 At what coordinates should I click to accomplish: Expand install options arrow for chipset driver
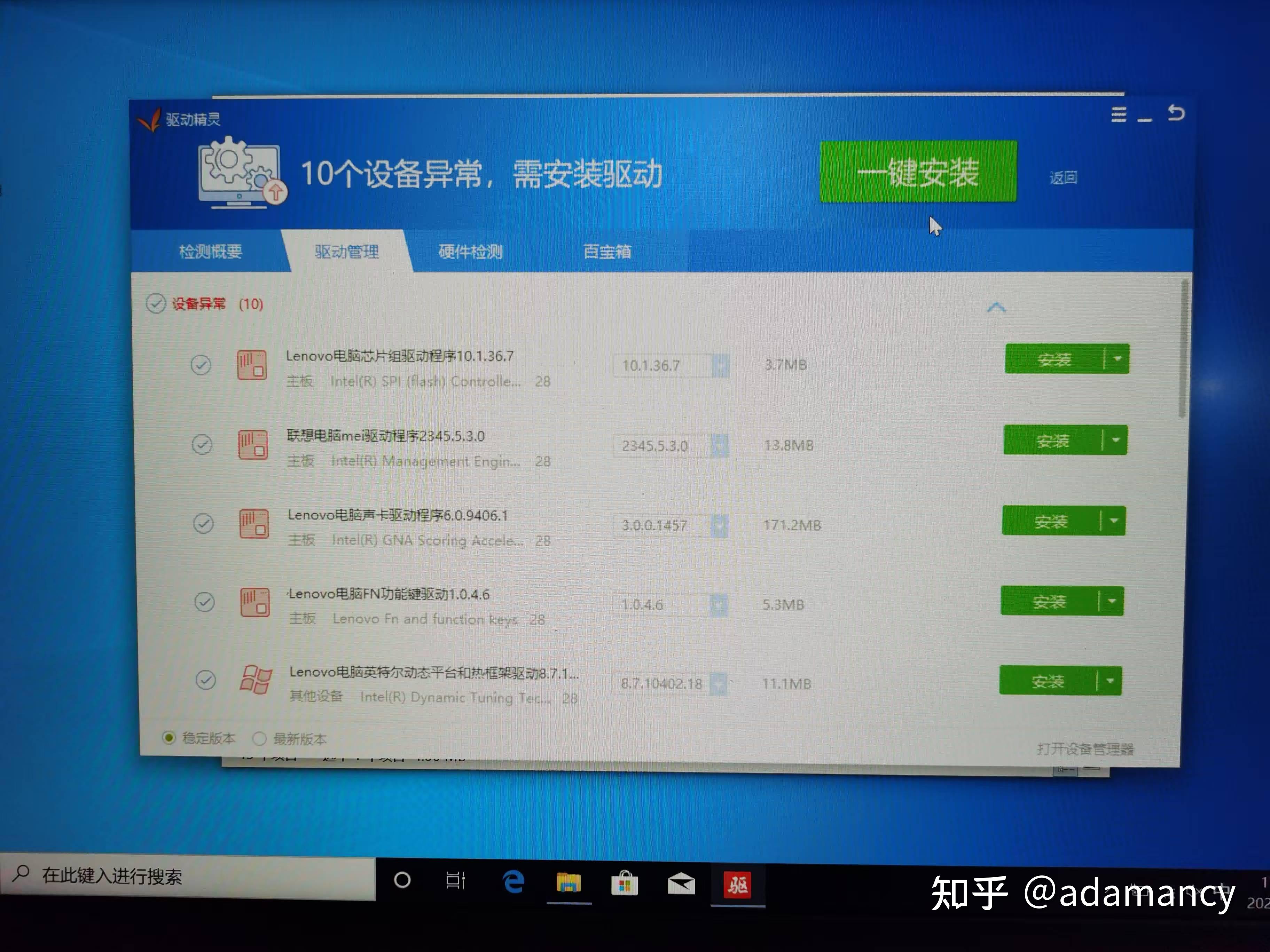pyautogui.click(x=1117, y=359)
